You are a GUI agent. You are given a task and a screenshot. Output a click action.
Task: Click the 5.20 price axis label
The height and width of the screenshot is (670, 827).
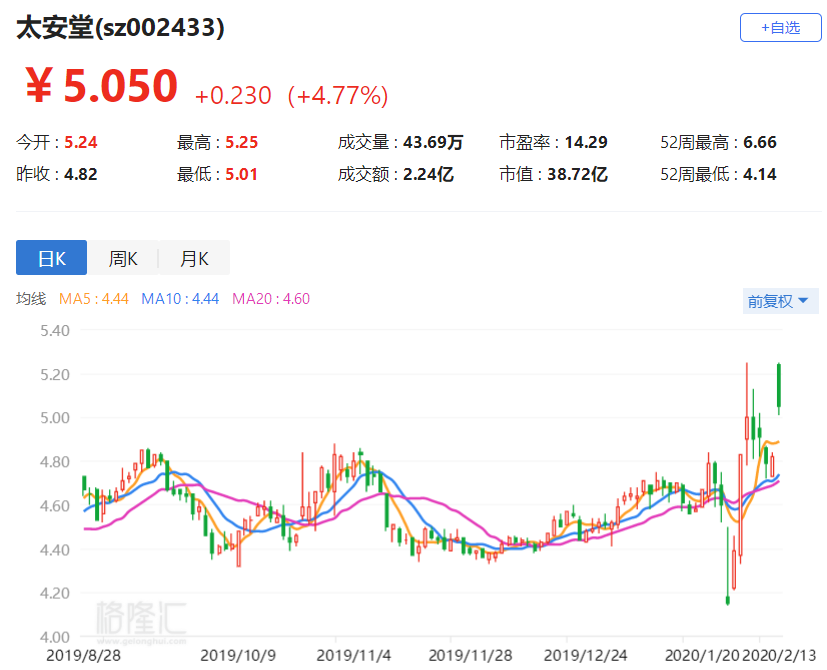[55, 375]
